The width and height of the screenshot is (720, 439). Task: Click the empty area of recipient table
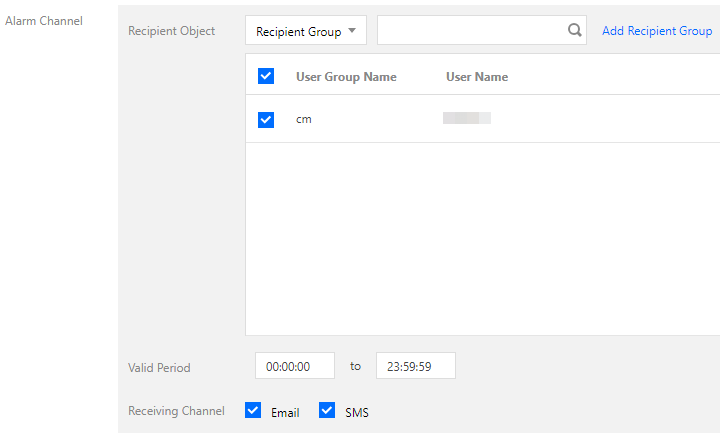coord(480,240)
